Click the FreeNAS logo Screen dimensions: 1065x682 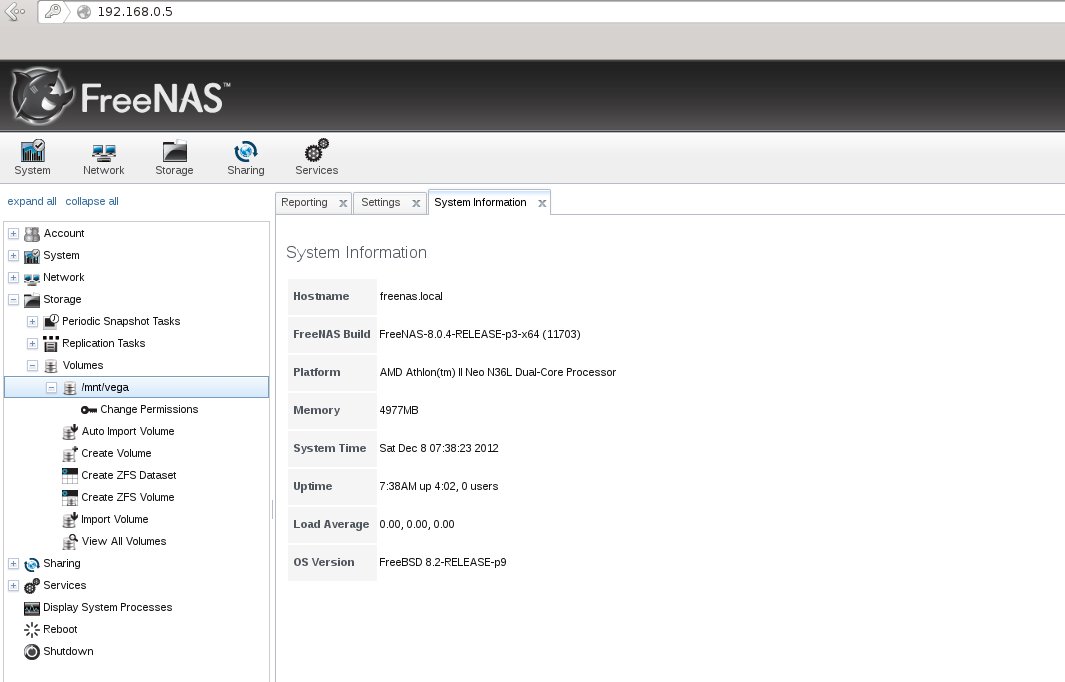(x=121, y=96)
